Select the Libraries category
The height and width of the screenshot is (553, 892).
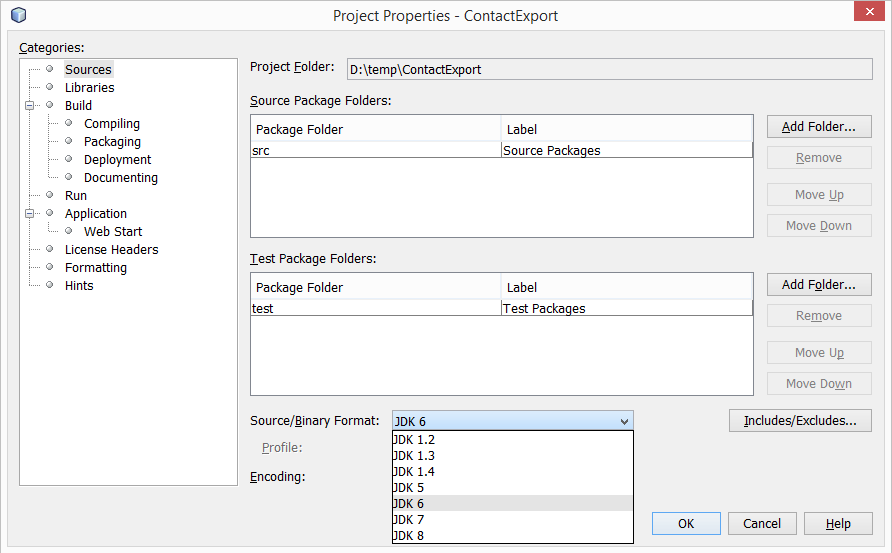click(x=89, y=87)
